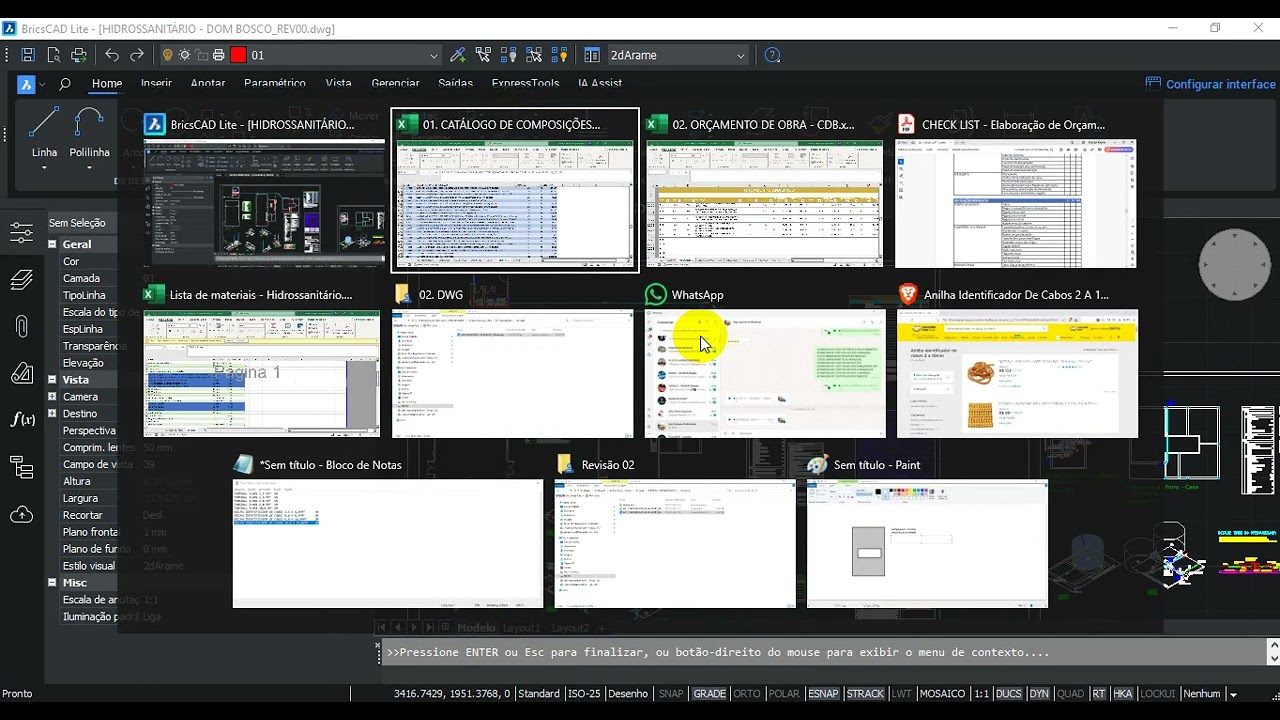Toggle GRADE grid display in status bar
Image resolution: width=1280 pixels, height=720 pixels.
710,694
